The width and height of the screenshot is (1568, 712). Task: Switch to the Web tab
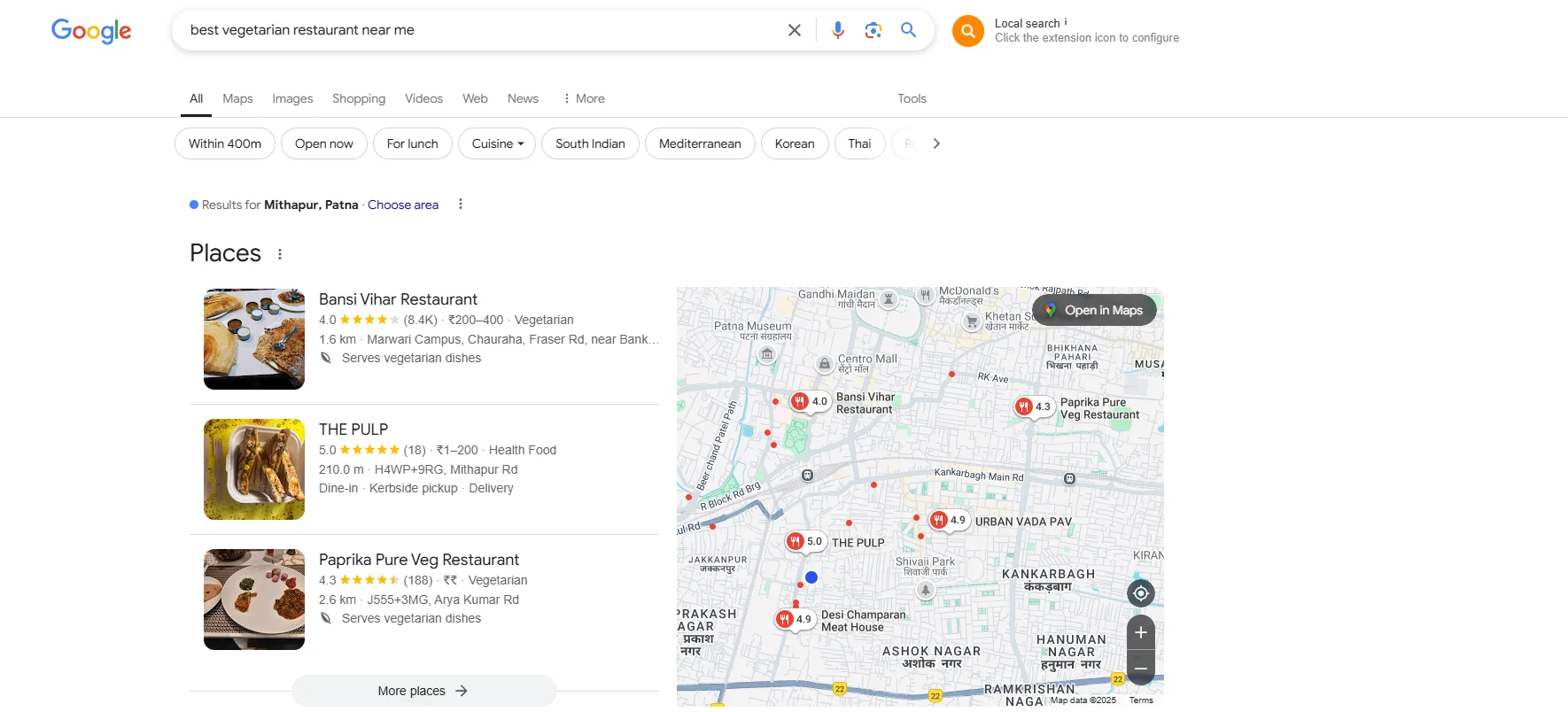(475, 98)
